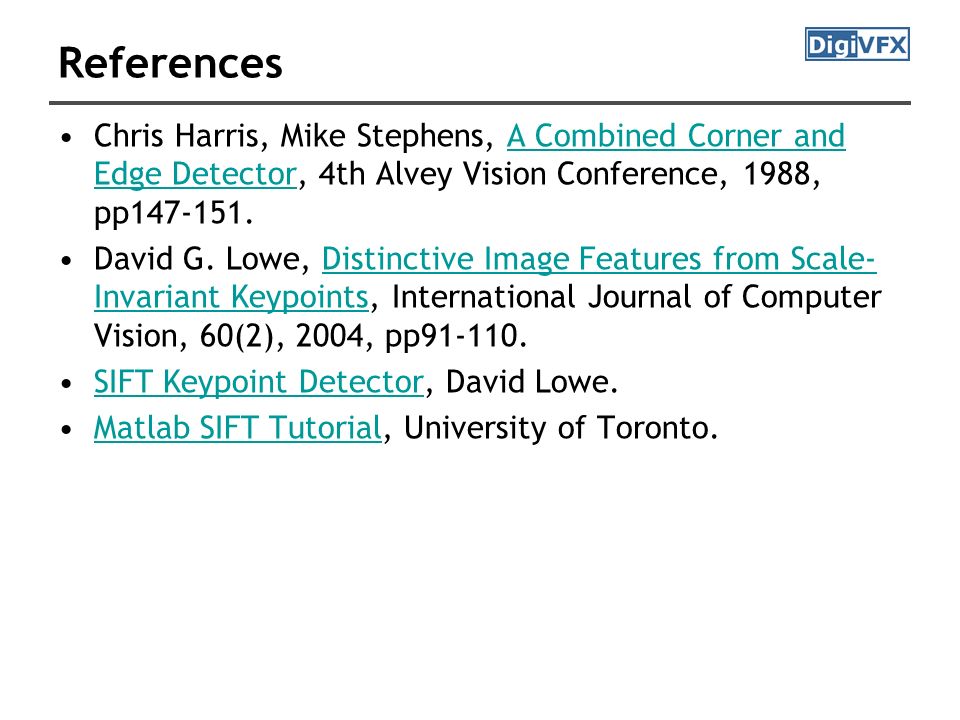The image size is (960, 720).
Task: Open the SIFT Keypoint Detector link
Action: click(258, 382)
